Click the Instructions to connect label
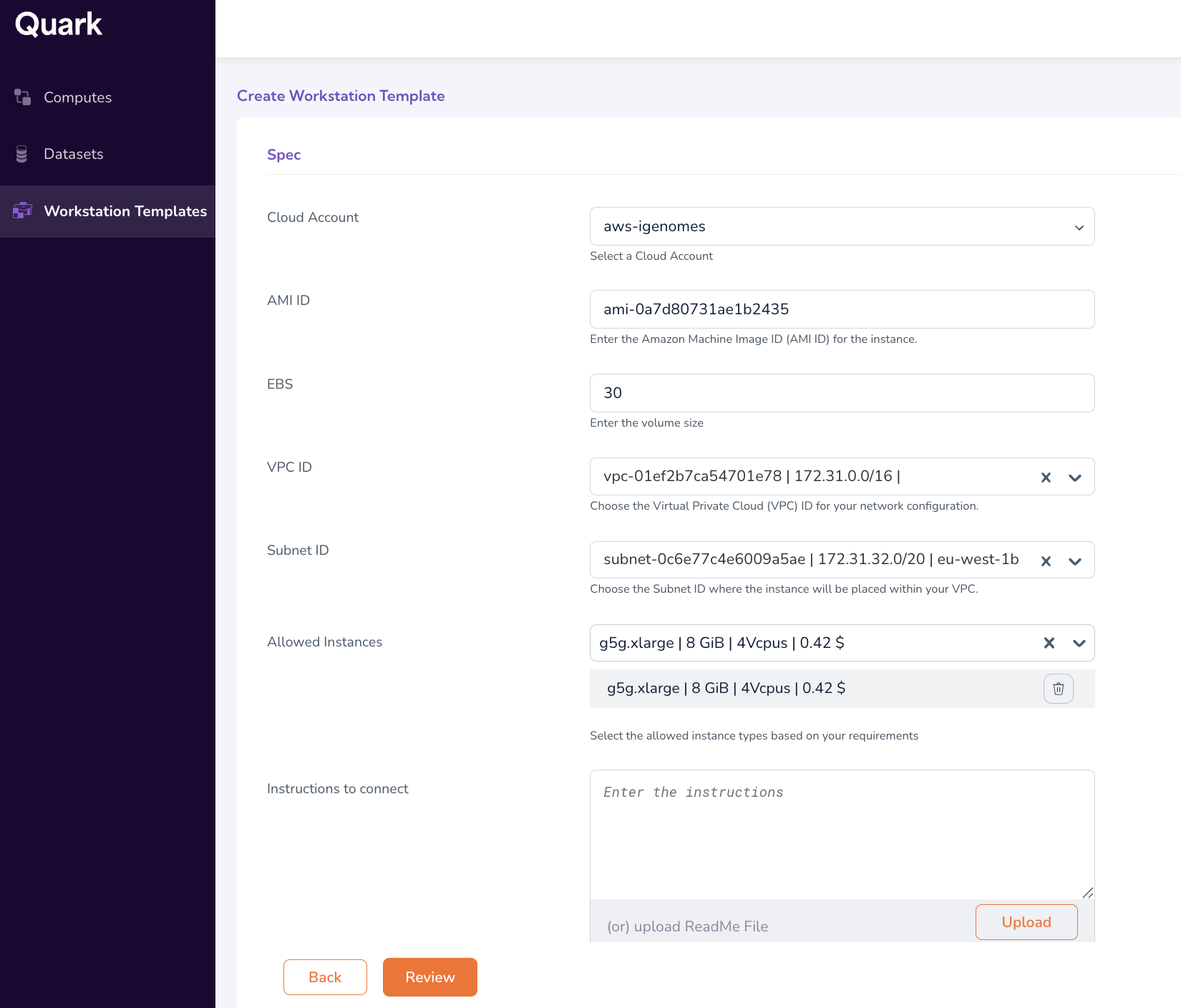This screenshot has height=1008, width=1181. (337, 788)
